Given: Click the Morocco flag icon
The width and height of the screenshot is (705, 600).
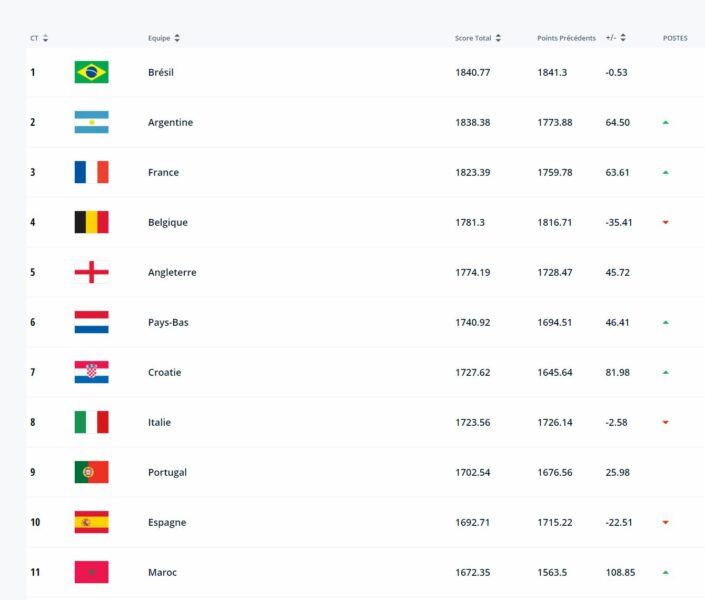Looking at the screenshot, I should [91, 572].
